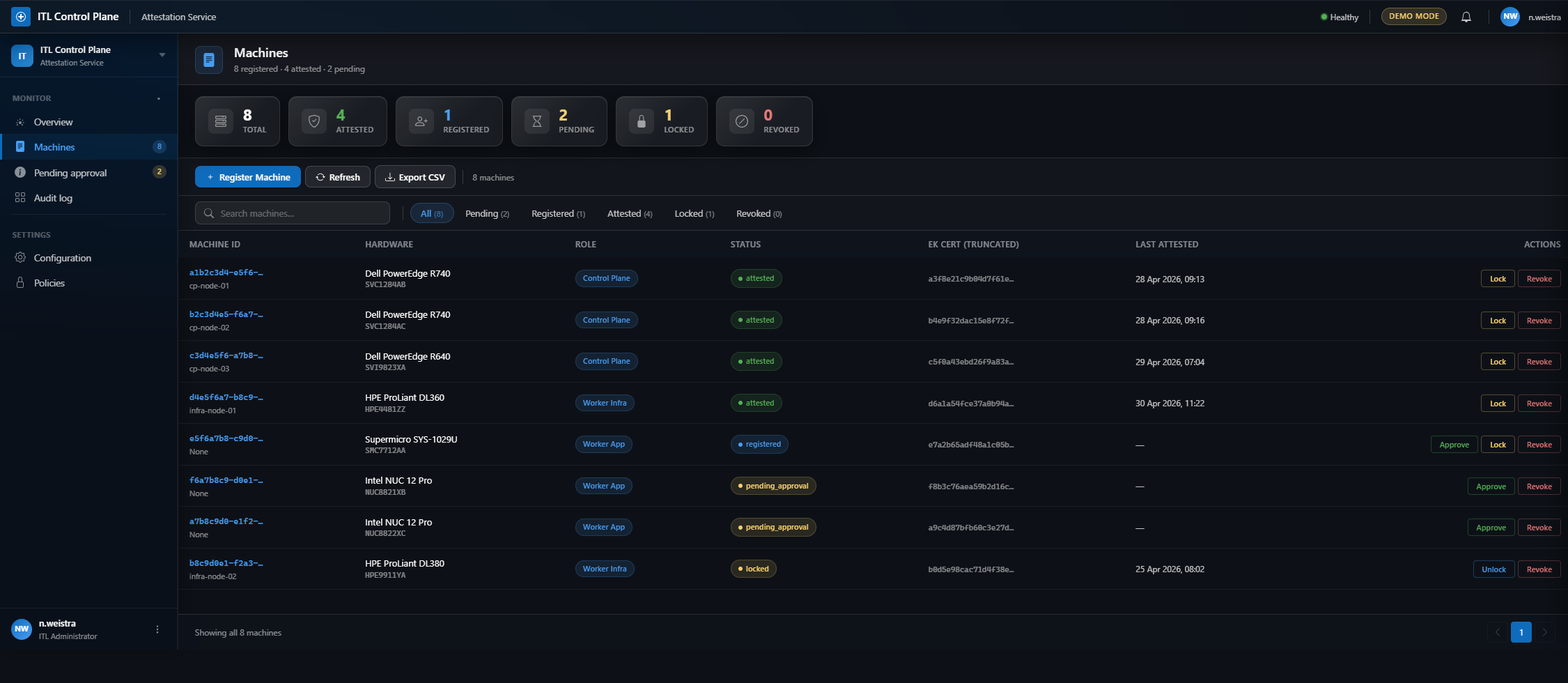Select the Revoked (0) filter tab

coord(759,213)
